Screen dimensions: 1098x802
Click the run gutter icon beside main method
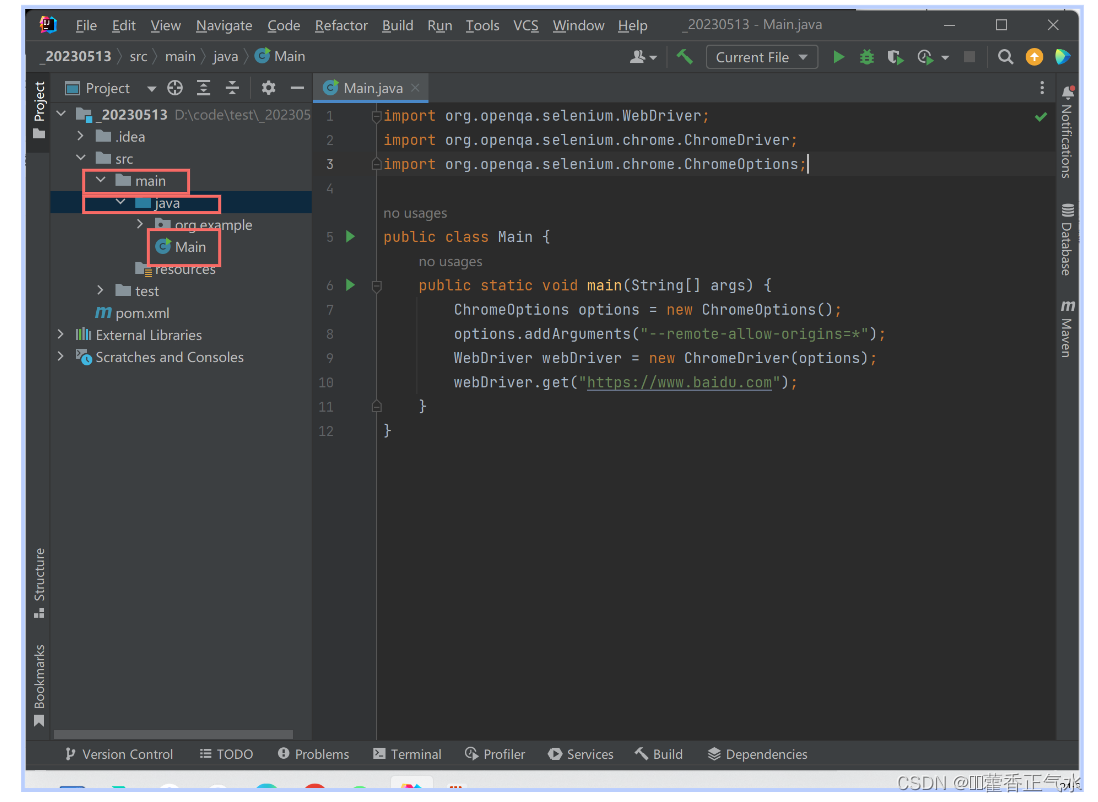pyautogui.click(x=348, y=285)
